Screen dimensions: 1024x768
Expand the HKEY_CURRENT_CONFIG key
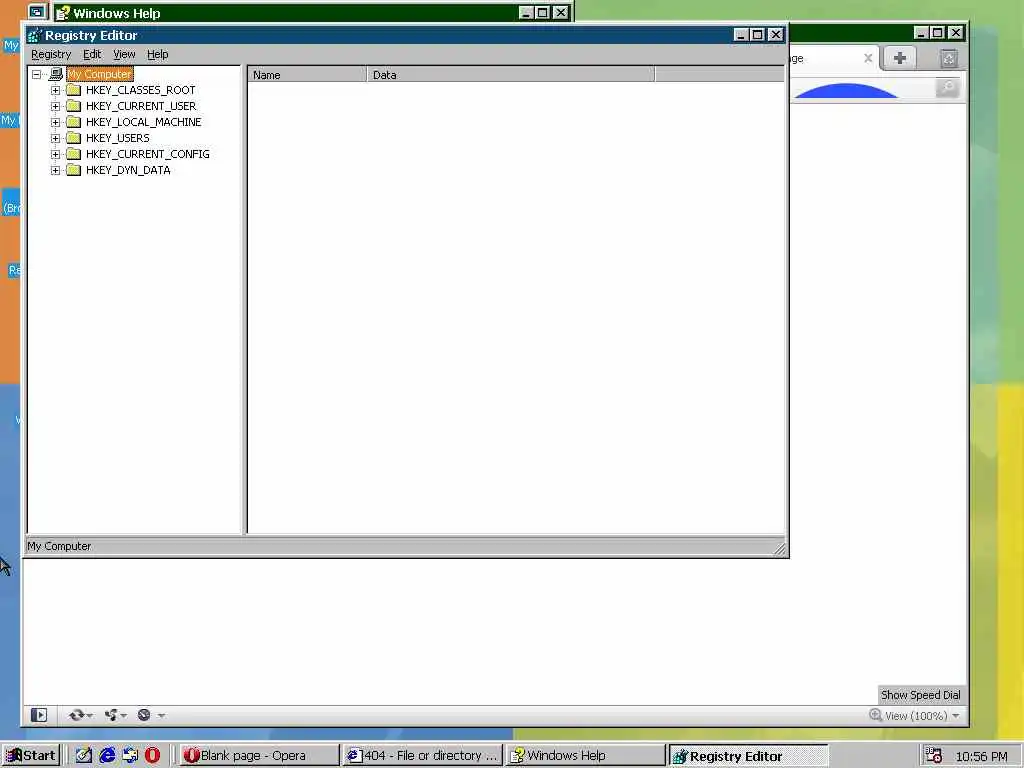[56, 154]
